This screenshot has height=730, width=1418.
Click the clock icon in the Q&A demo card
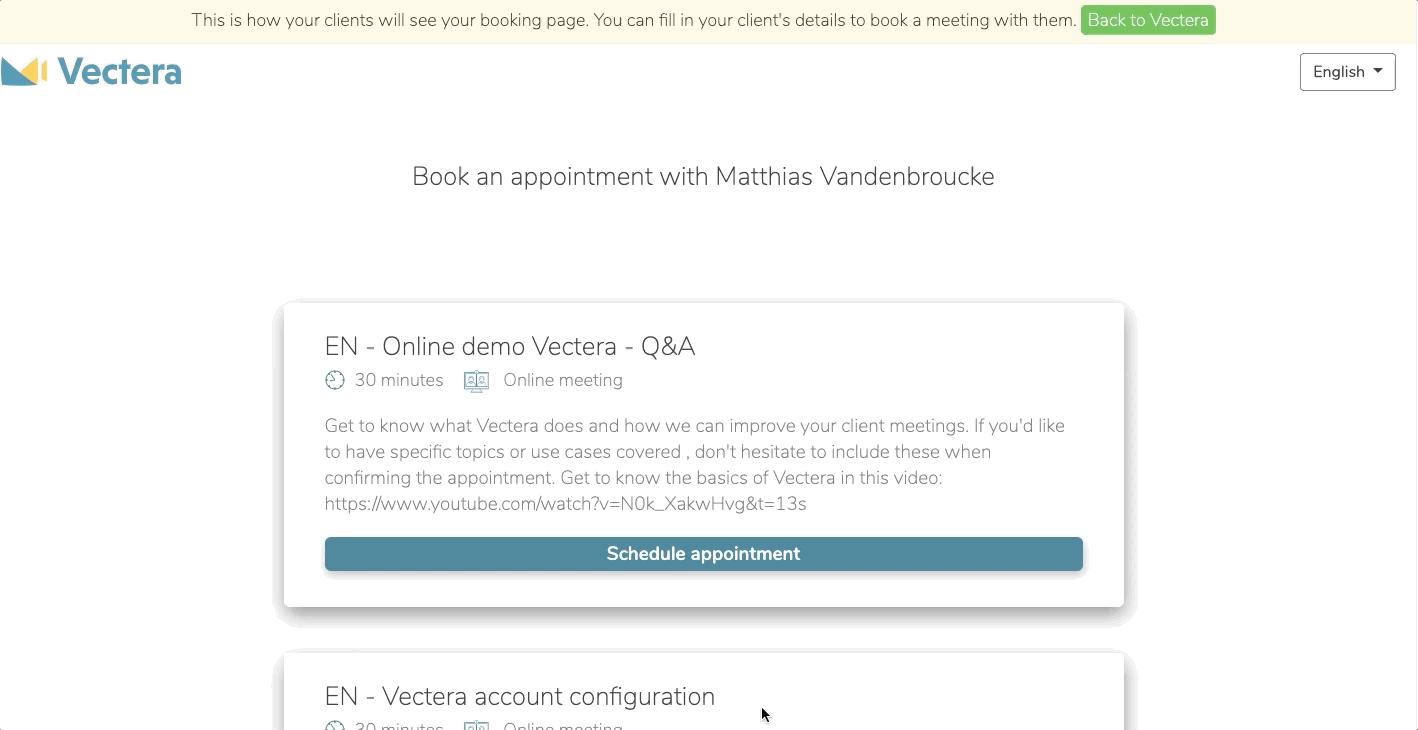coord(335,380)
